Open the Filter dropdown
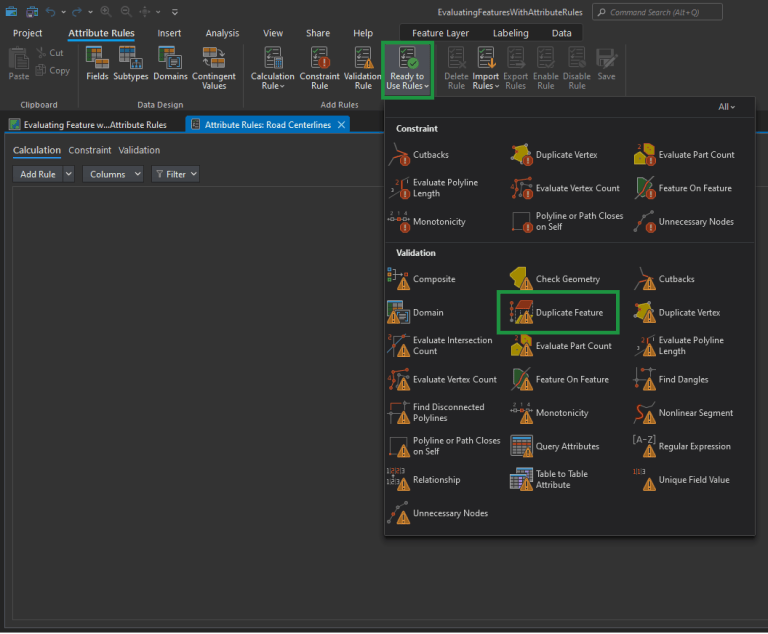Screen dimensions: 768x634 (175, 174)
